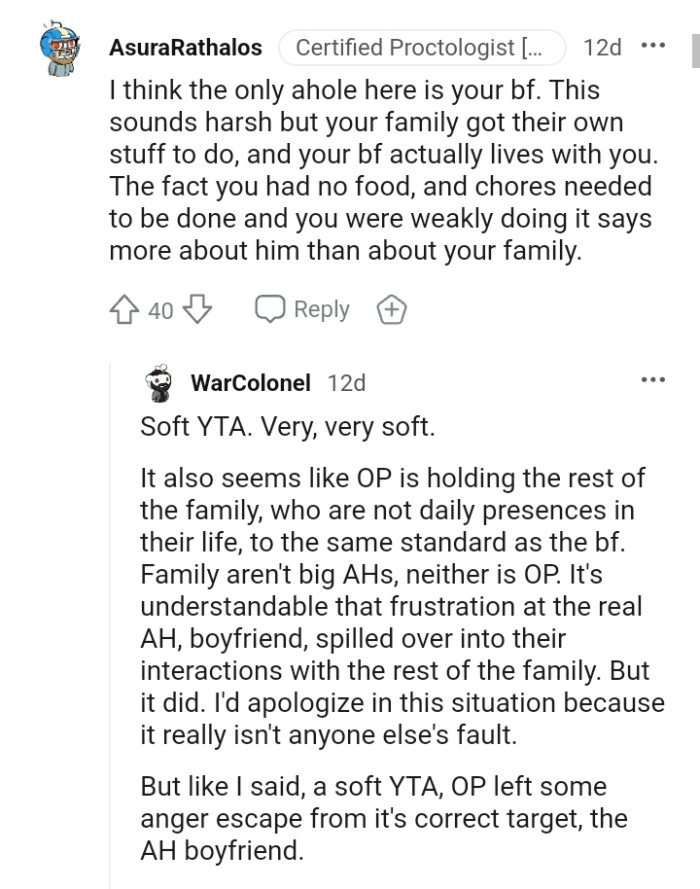The height and width of the screenshot is (889, 700).
Task: Click the speech bubble Reply icon
Action: [269, 309]
